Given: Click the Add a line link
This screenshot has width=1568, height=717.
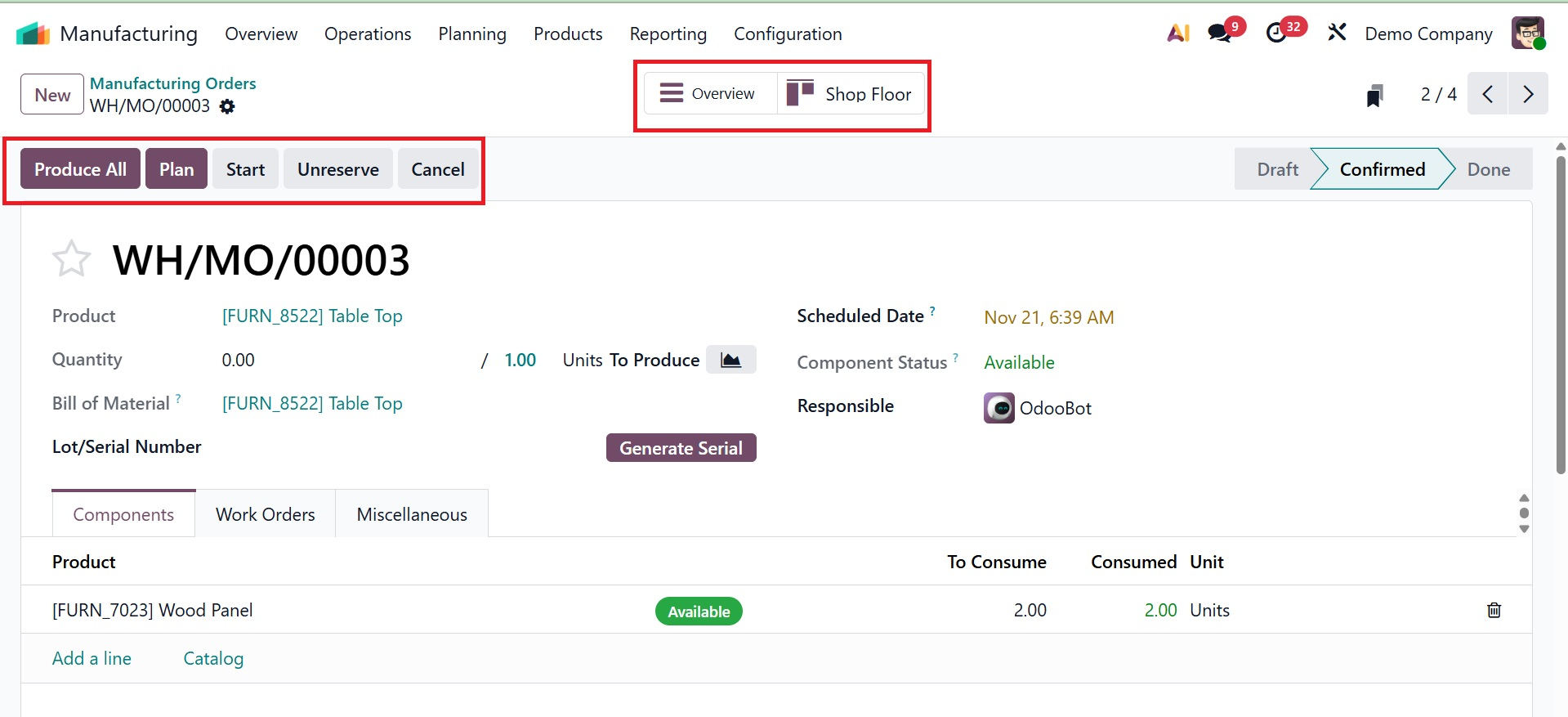Looking at the screenshot, I should (92, 659).
